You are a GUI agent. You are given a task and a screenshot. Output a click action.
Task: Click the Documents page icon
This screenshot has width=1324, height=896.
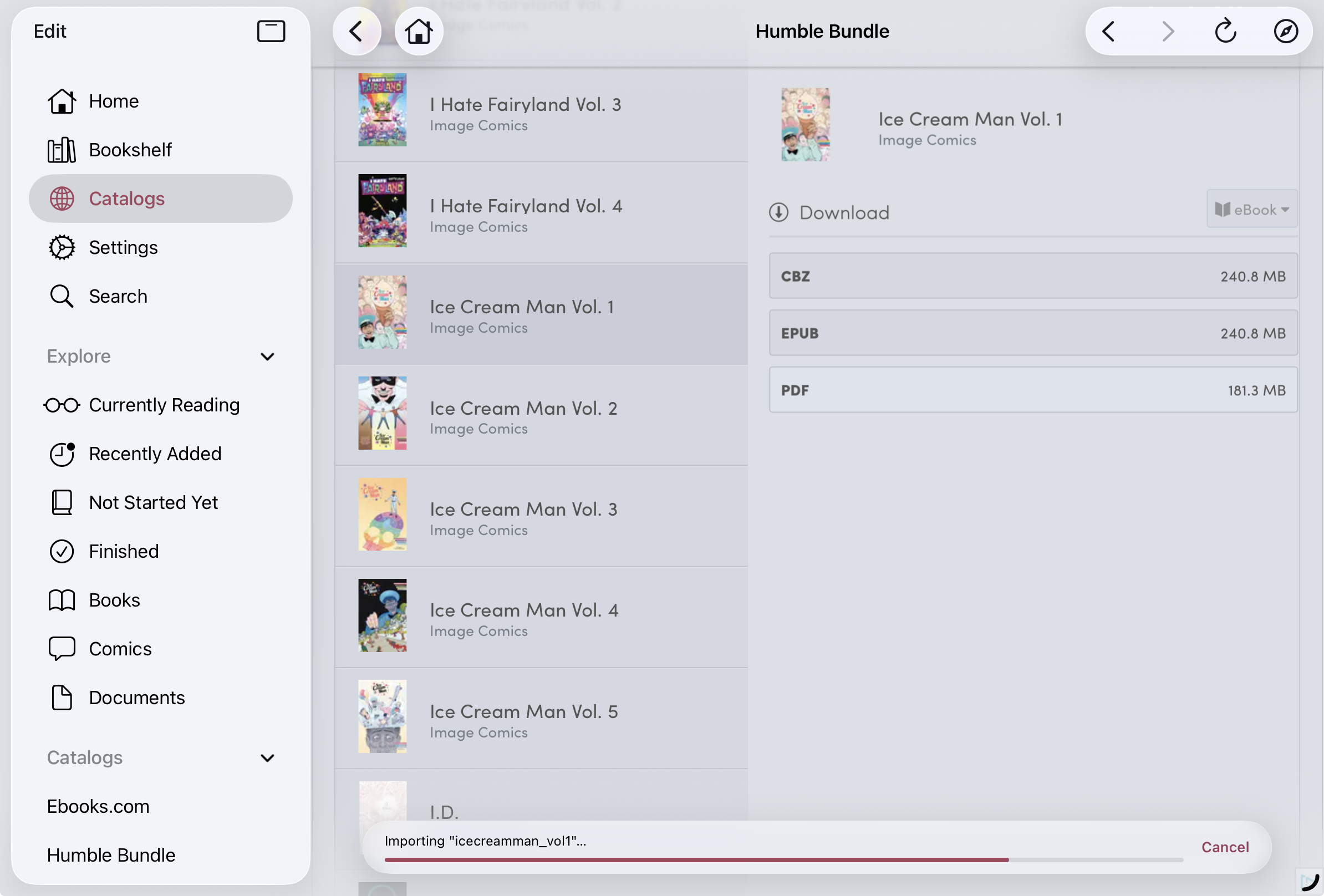[x=62, y=698]
